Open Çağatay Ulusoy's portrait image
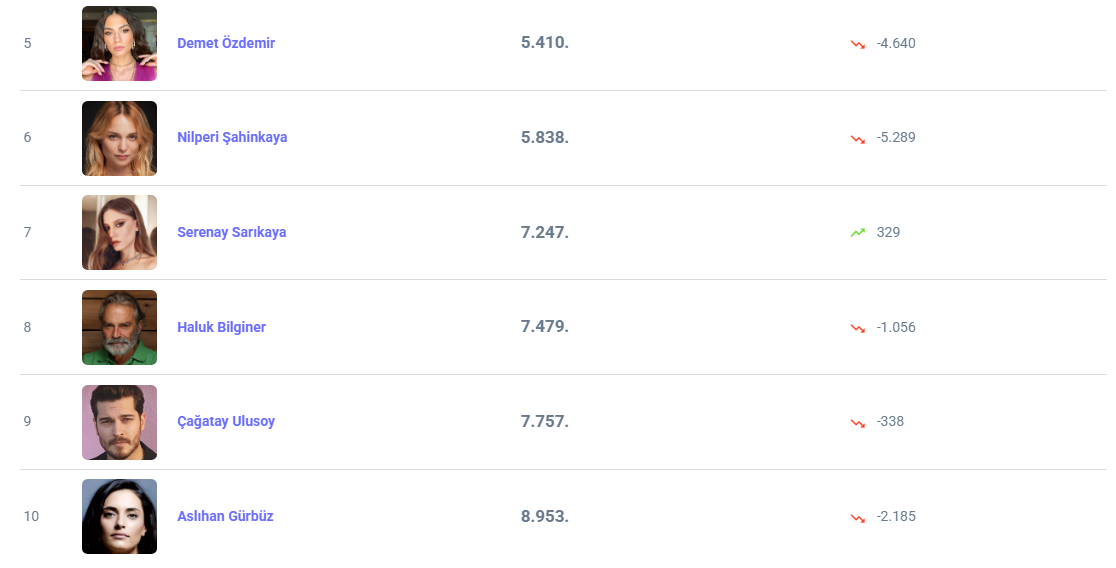Screen dimensions: 1116x568 coord(119,422)
